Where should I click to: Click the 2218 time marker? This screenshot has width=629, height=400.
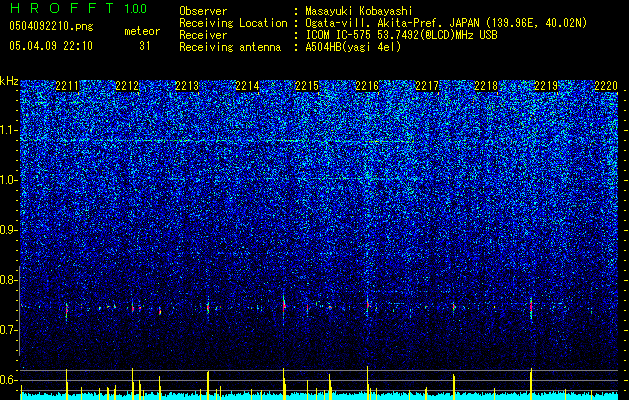(486, 86)
